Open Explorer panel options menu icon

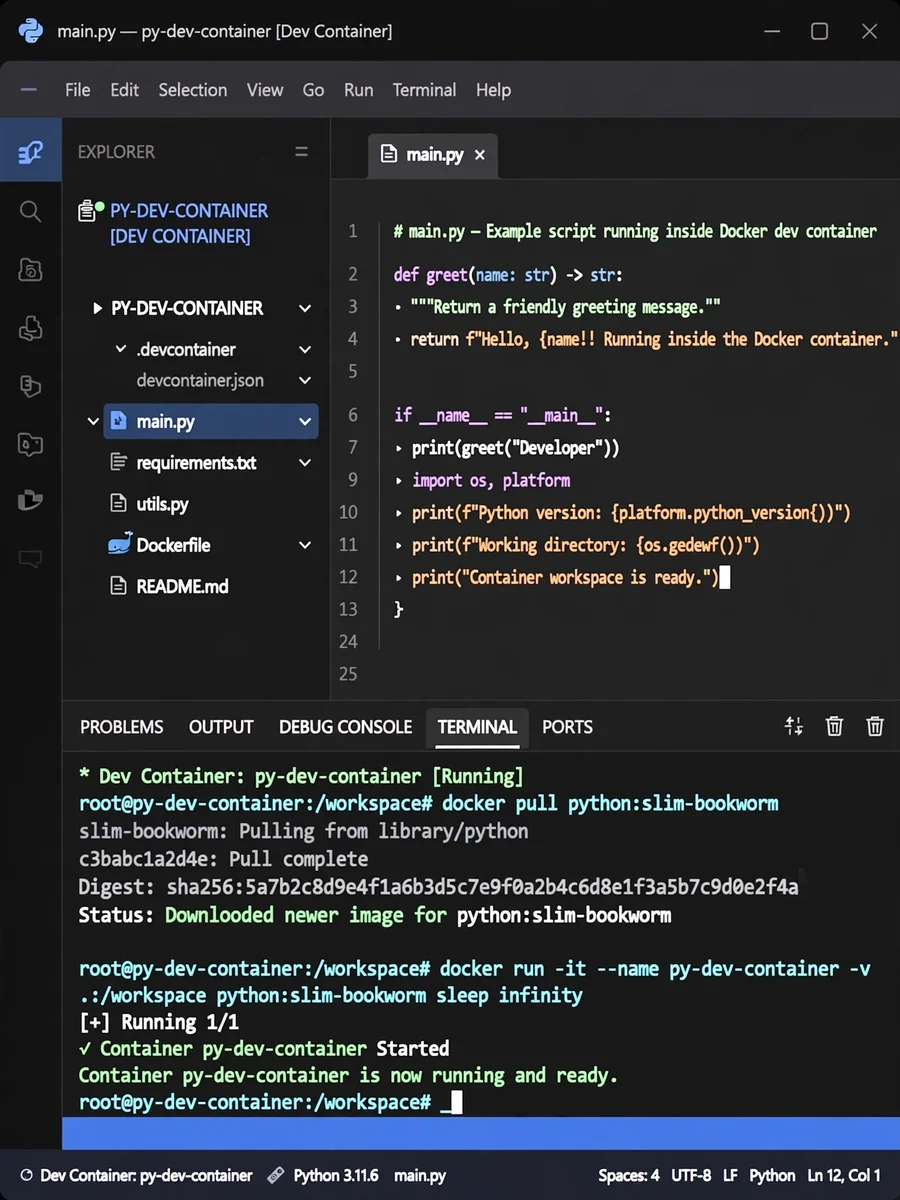pyautogui.click(x=301, y=152)
